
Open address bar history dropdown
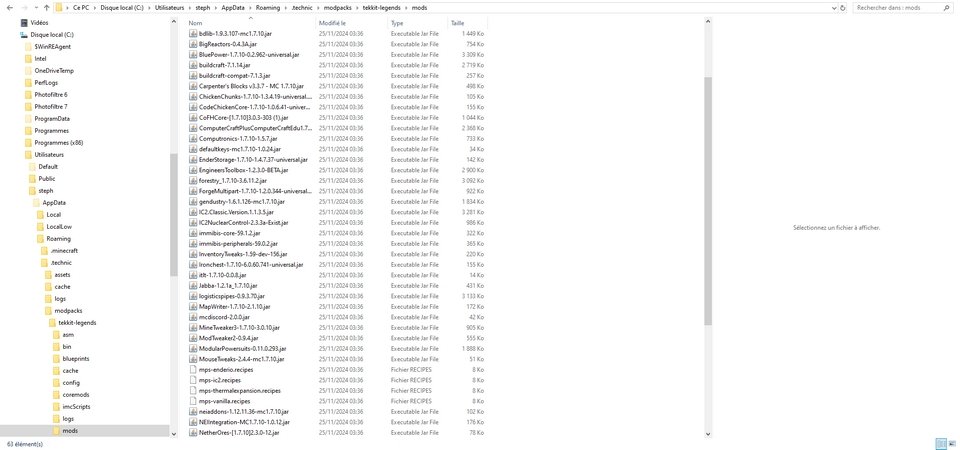coord(835,8)
